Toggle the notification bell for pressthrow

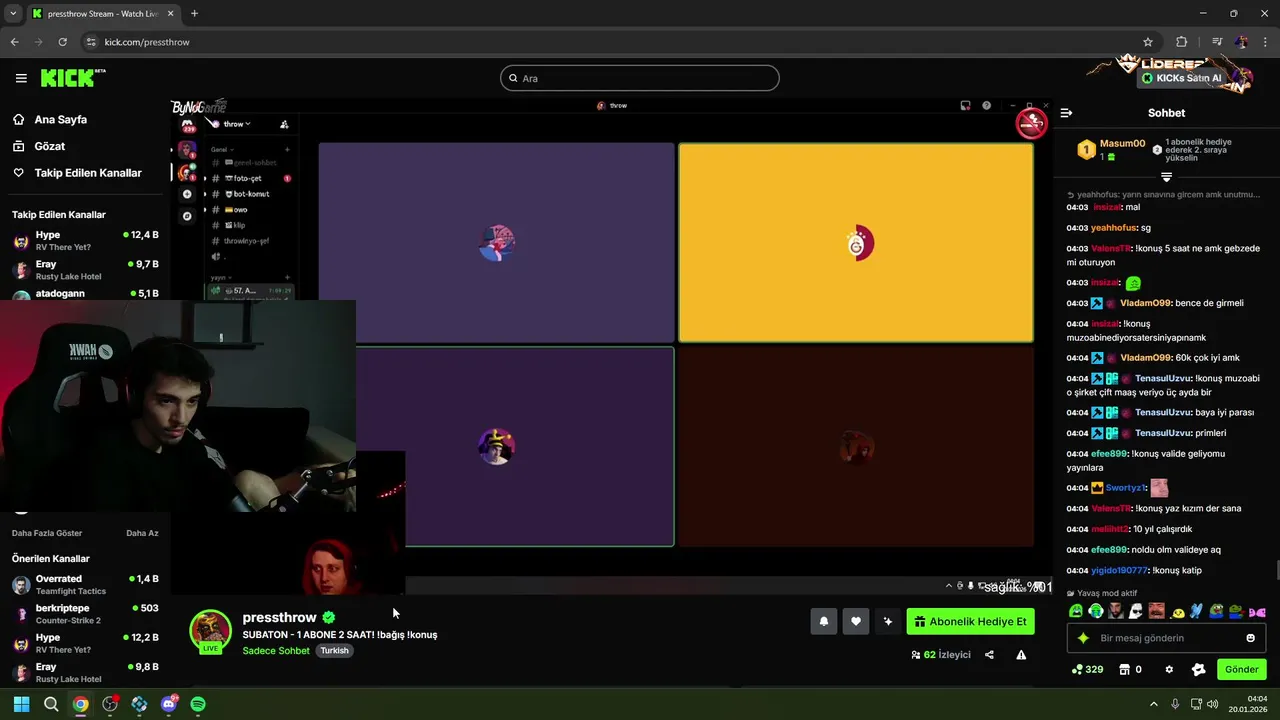(824, 622)
